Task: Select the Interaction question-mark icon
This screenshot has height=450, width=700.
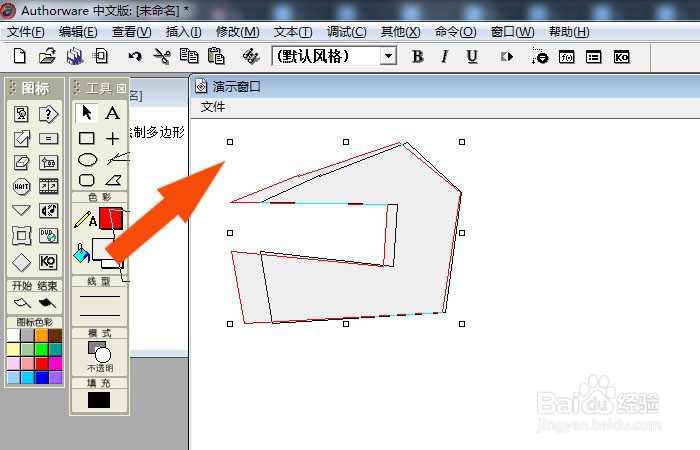Action: coord(48,114)
